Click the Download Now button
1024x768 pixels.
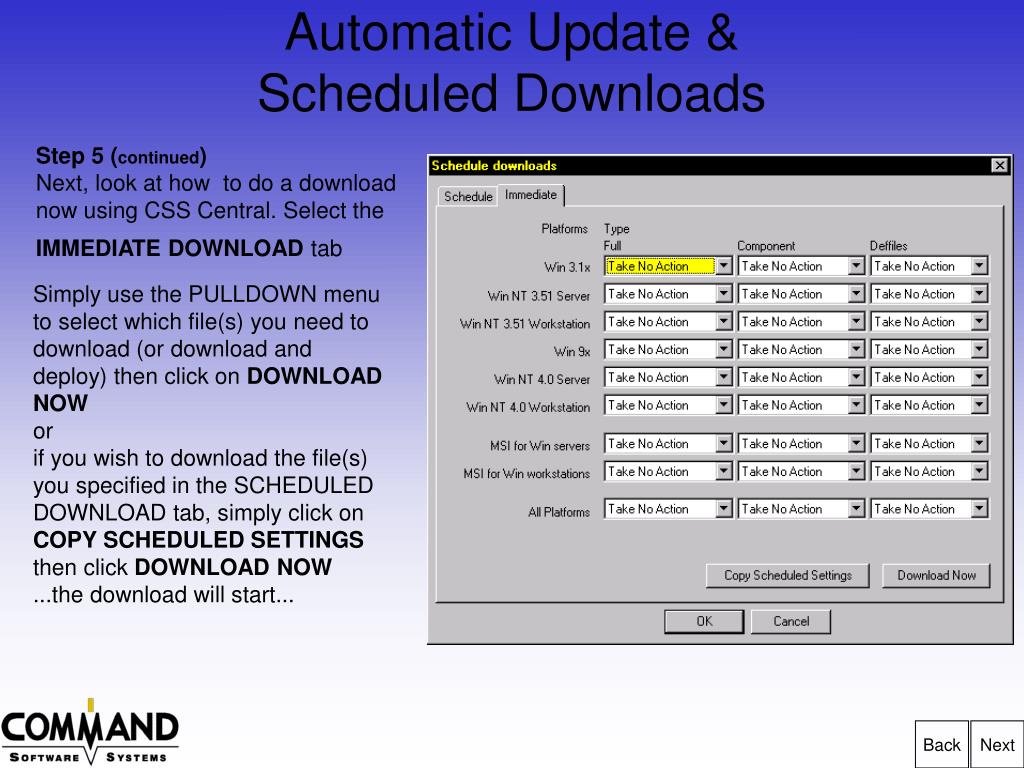tap(936, 575)
